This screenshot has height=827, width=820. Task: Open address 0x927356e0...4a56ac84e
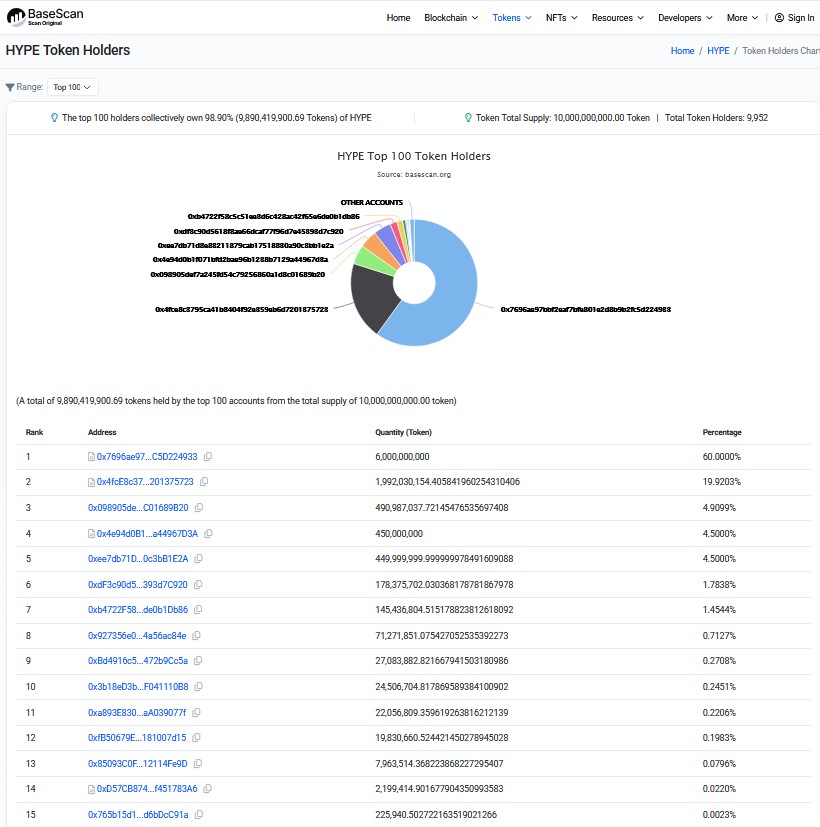click(137, 636)
